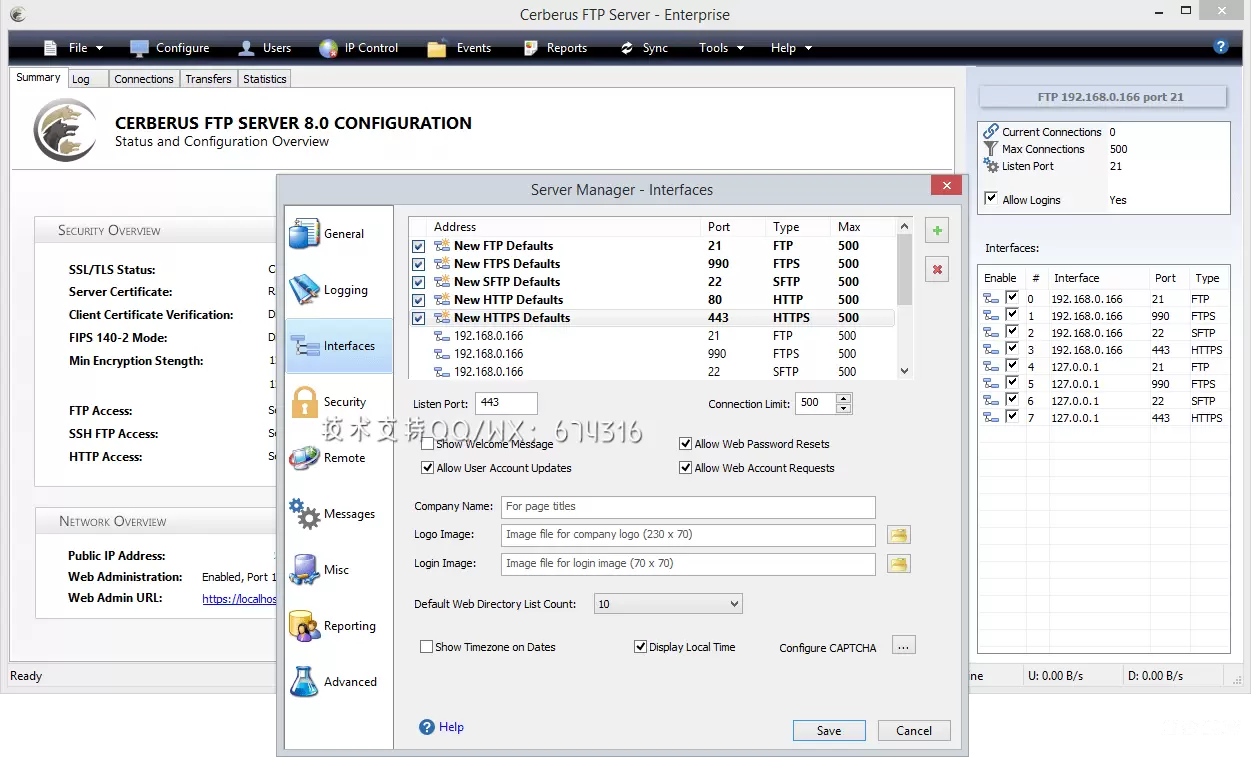This screenshot has width=1251, height=757.
Task: Open Sync from the toolbar
Action: pyautogui.click(x=643, y=48)
